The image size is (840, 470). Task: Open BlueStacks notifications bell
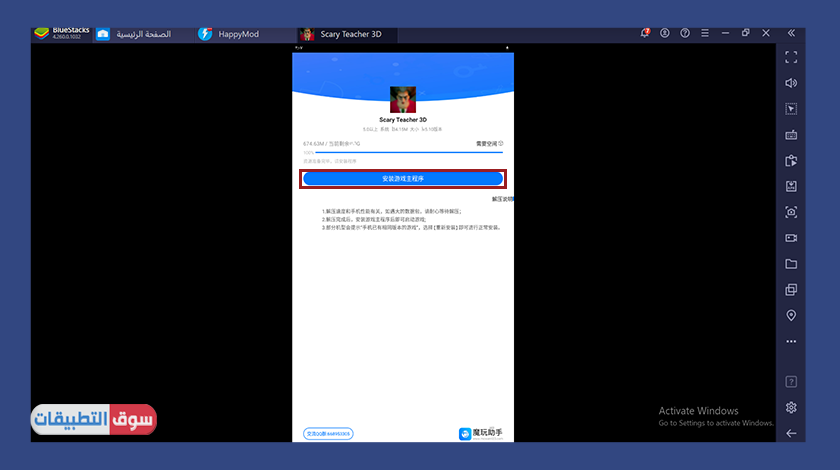tap(644, 33)
